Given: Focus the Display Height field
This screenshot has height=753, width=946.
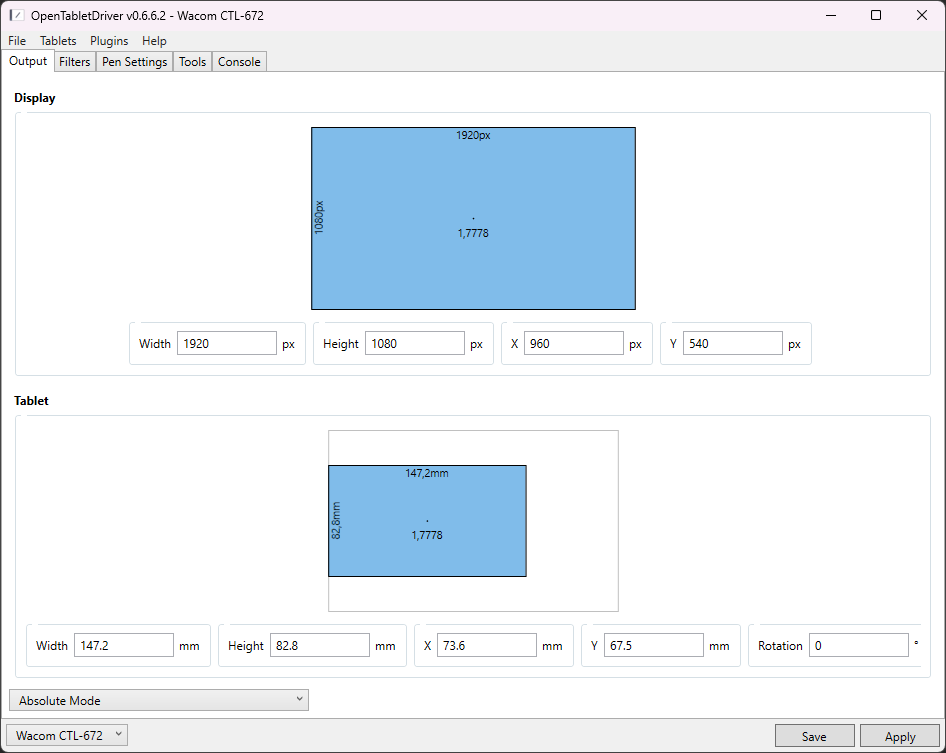Looking at the screenshot, I should (414, 343).
